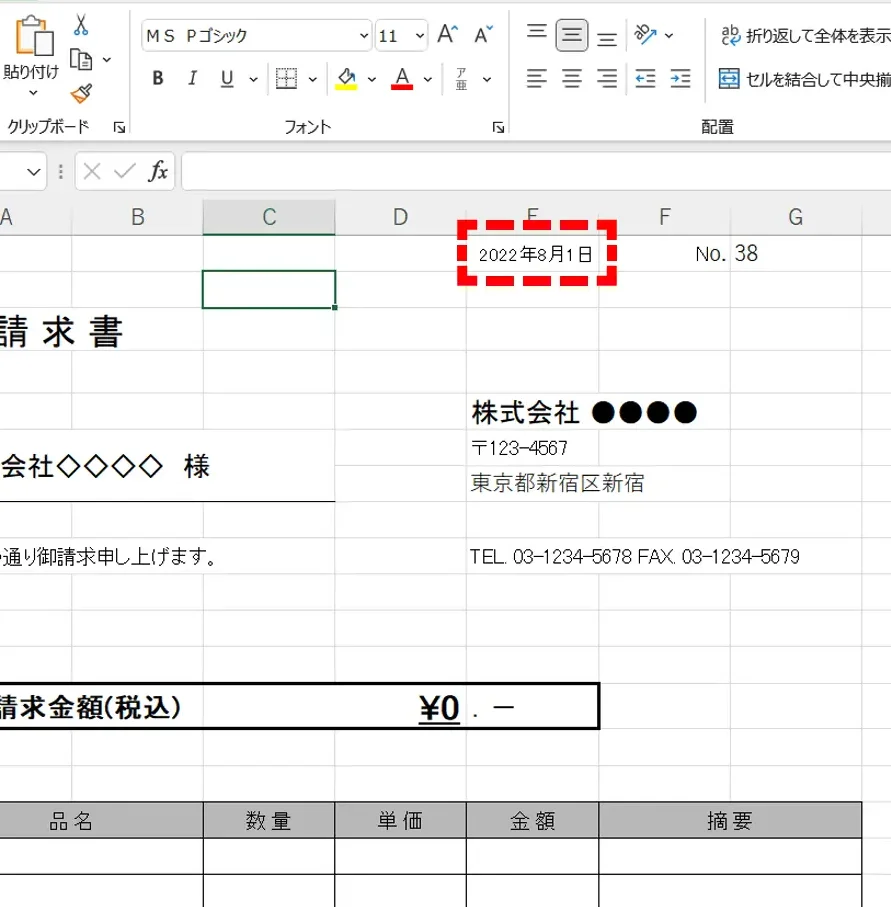
Task: Select column G header
Action: tap(796, 217)
